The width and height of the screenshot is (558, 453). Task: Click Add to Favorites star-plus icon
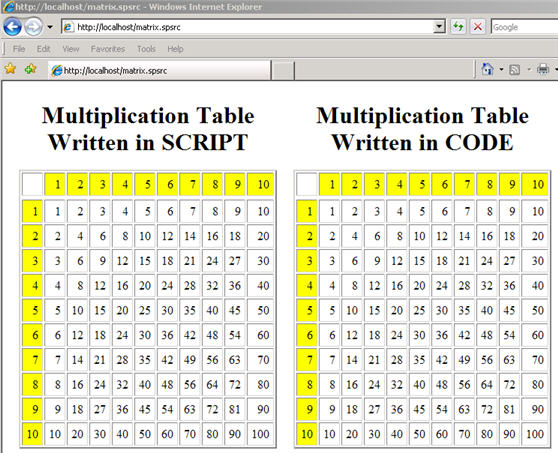tap(31, 69)
